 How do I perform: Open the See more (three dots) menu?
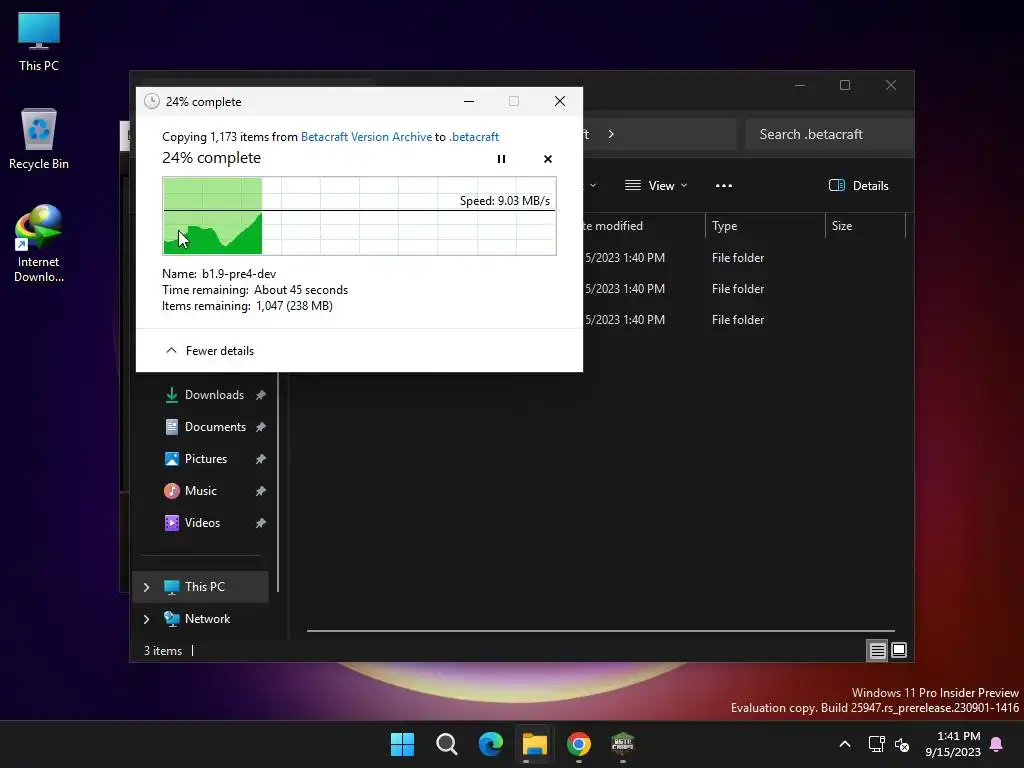724,185
